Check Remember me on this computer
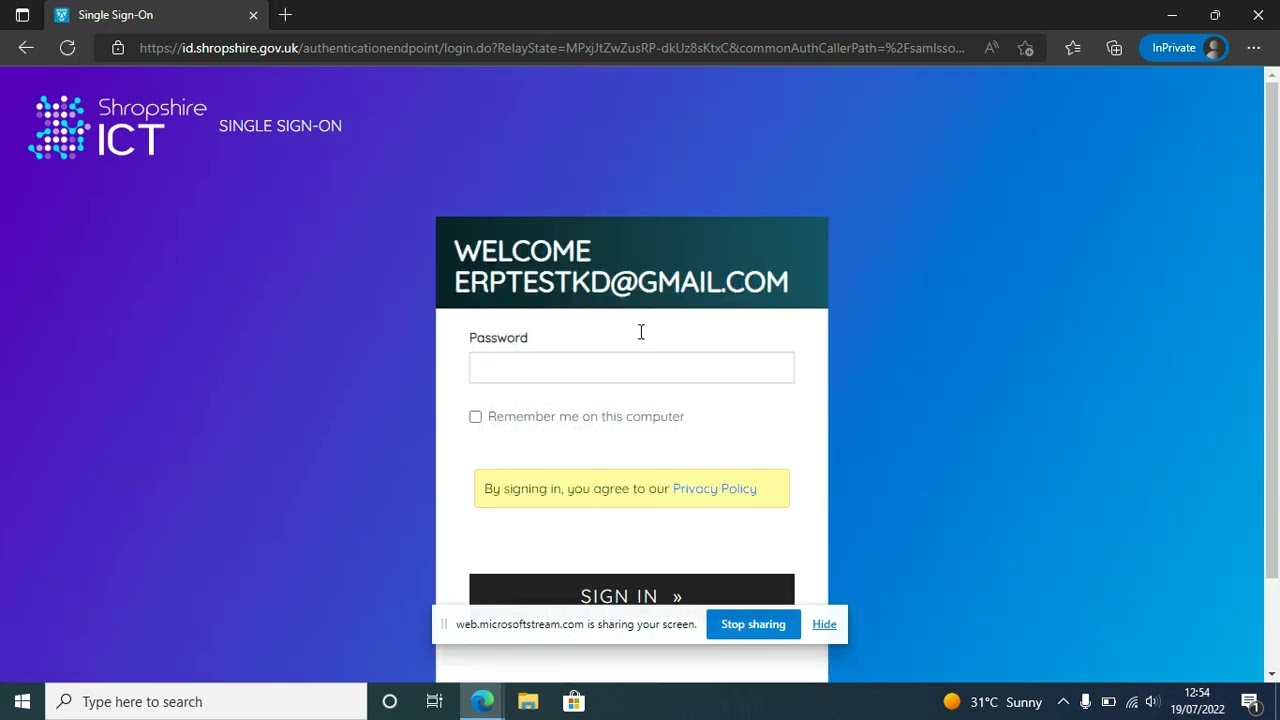The image size is (1280, 720). pyautogui.click(x=475, y=417)
